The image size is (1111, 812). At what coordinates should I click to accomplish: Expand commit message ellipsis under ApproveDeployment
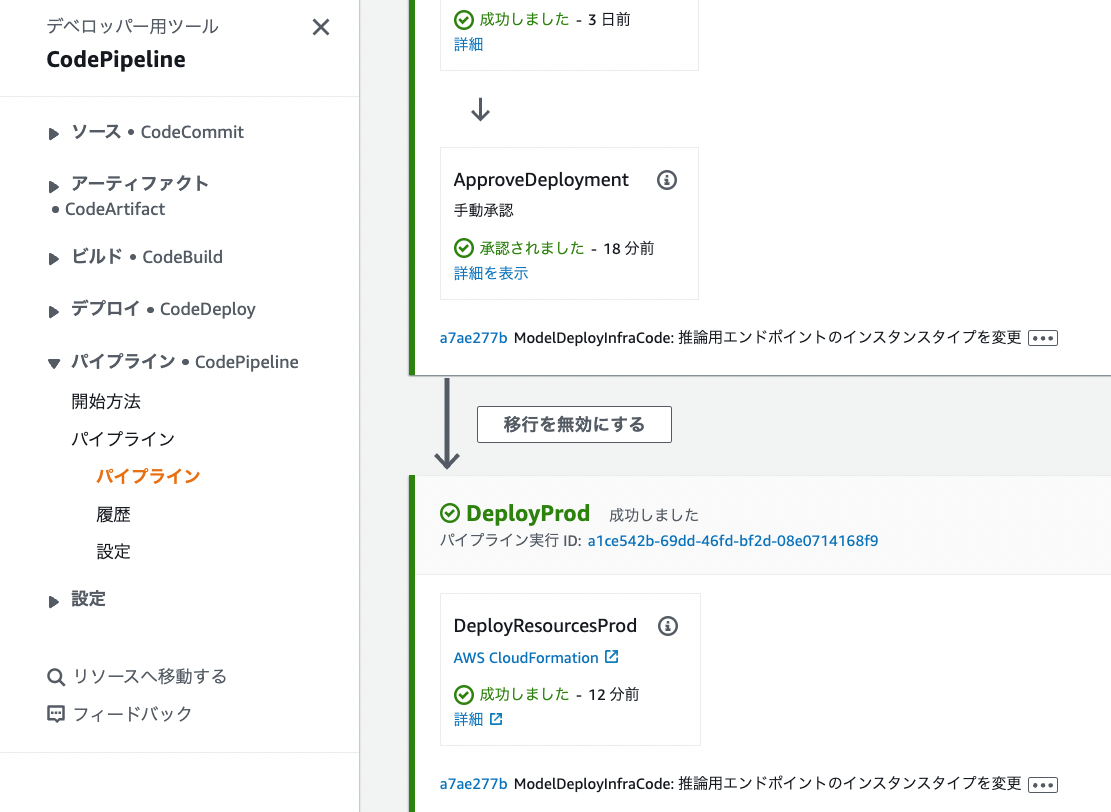tap(1043, 338)
